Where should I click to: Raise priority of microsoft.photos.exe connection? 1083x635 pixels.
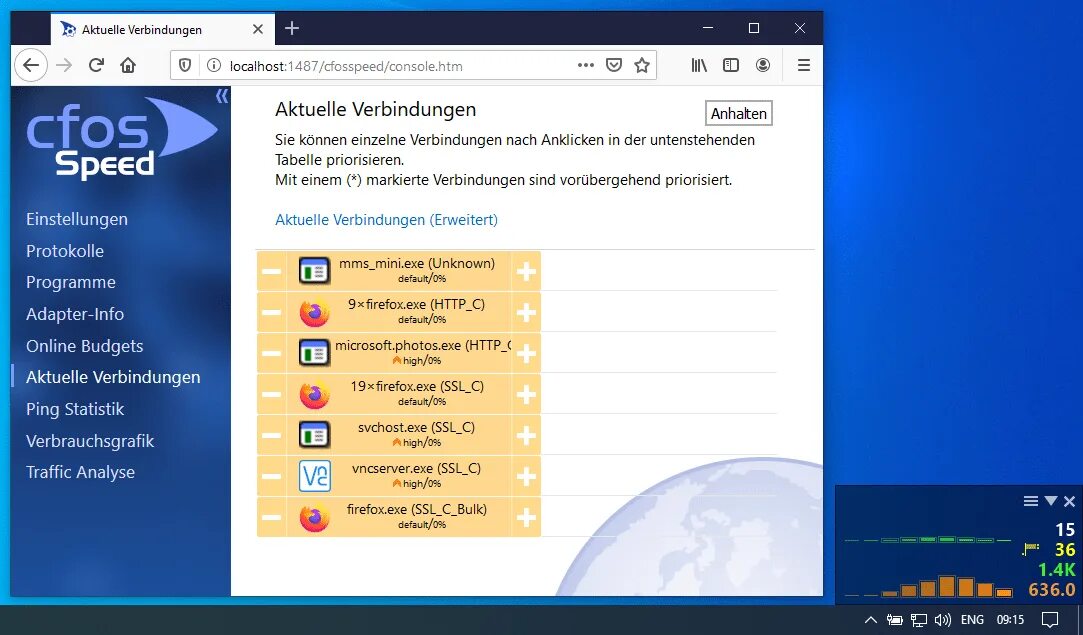click(526, 353)
